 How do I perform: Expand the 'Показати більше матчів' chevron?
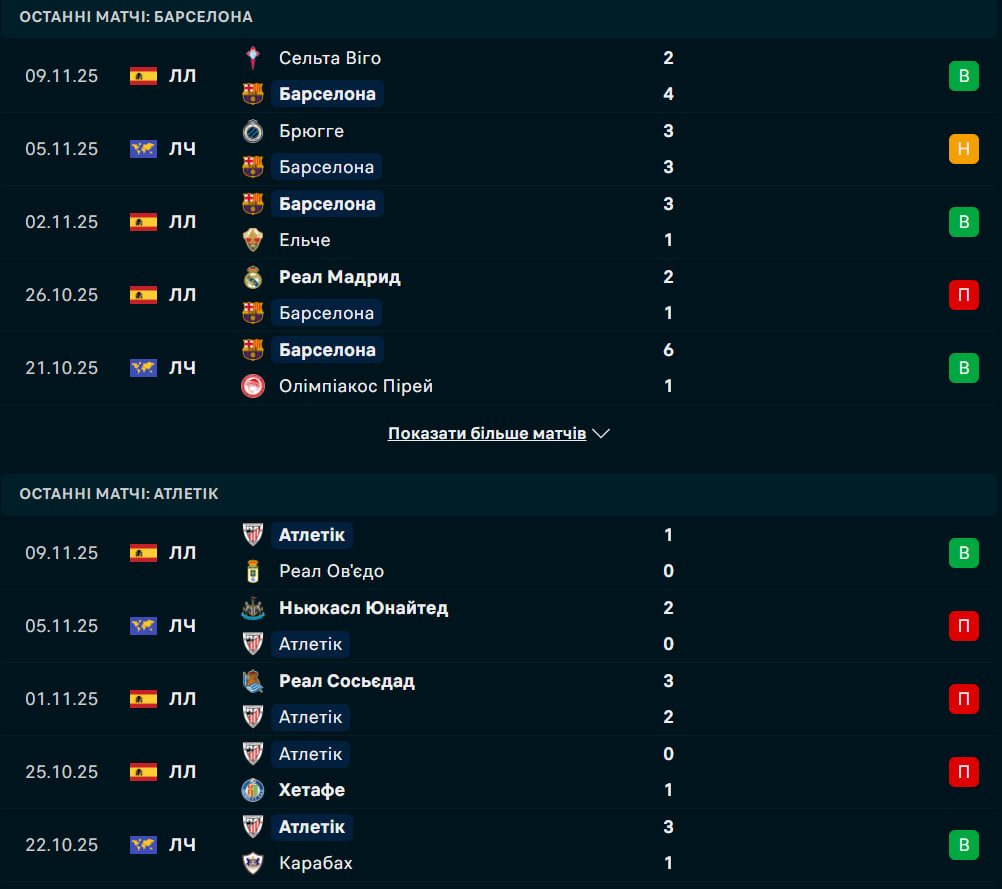[601, 434]
